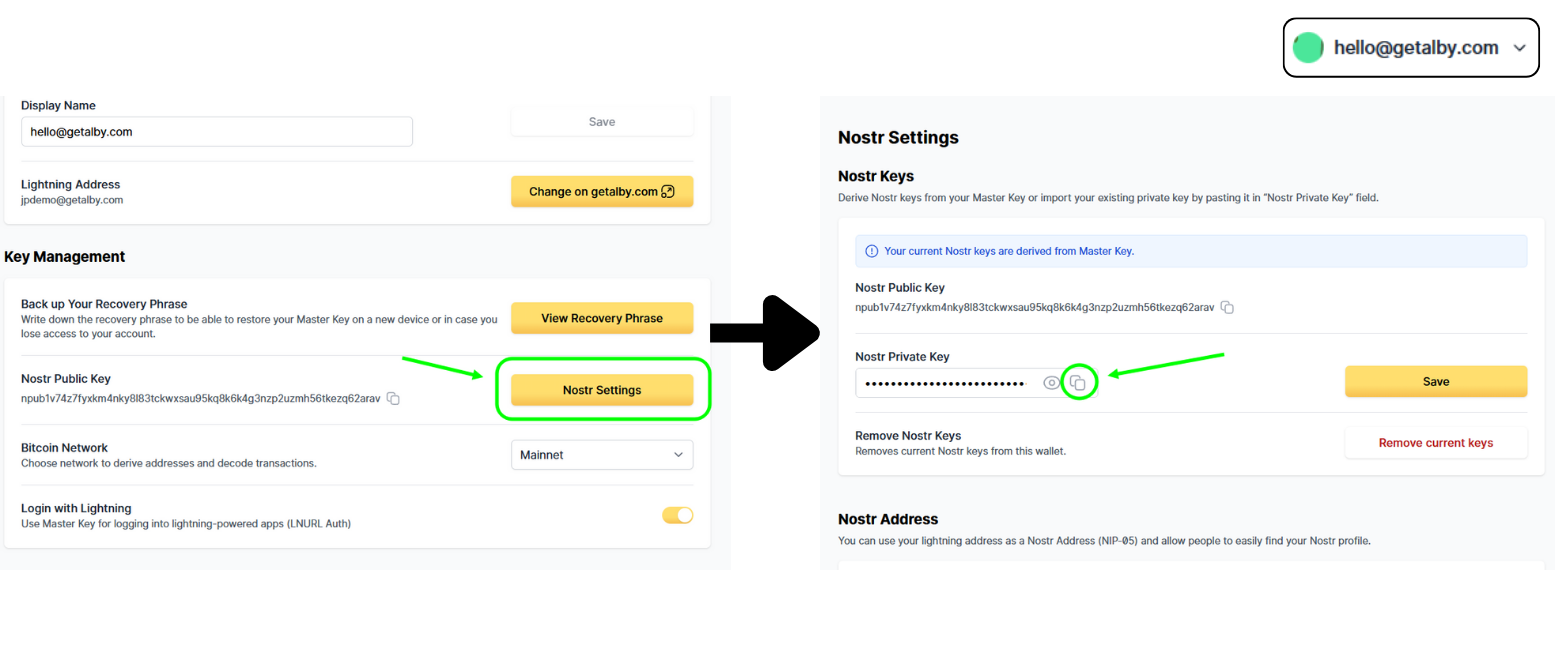Focus the Nostr Private Key field
This screenshot has height=666, width=1555.
coord(945,383)
